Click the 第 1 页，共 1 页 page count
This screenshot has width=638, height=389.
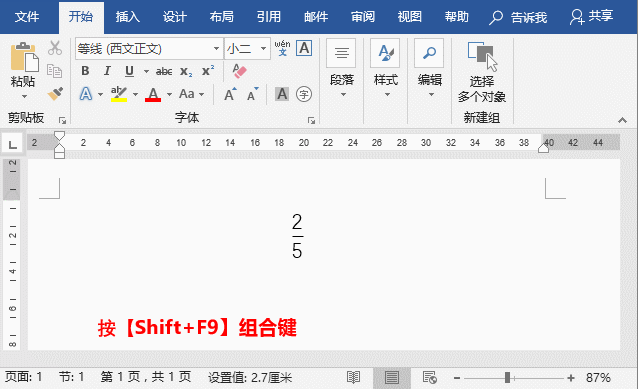point(146,377)
